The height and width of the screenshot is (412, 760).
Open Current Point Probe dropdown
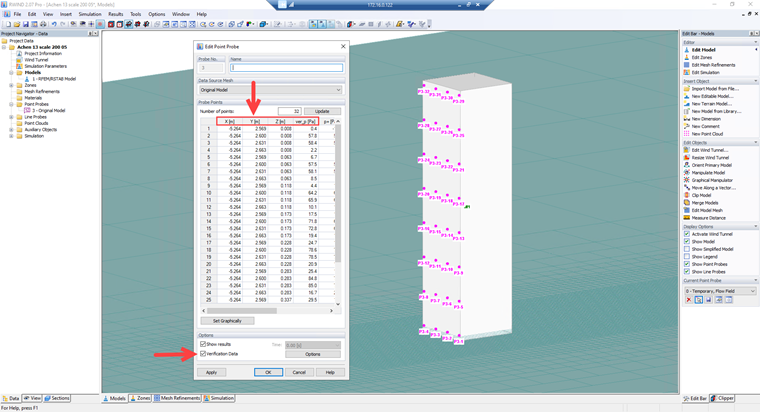point(720,291)
